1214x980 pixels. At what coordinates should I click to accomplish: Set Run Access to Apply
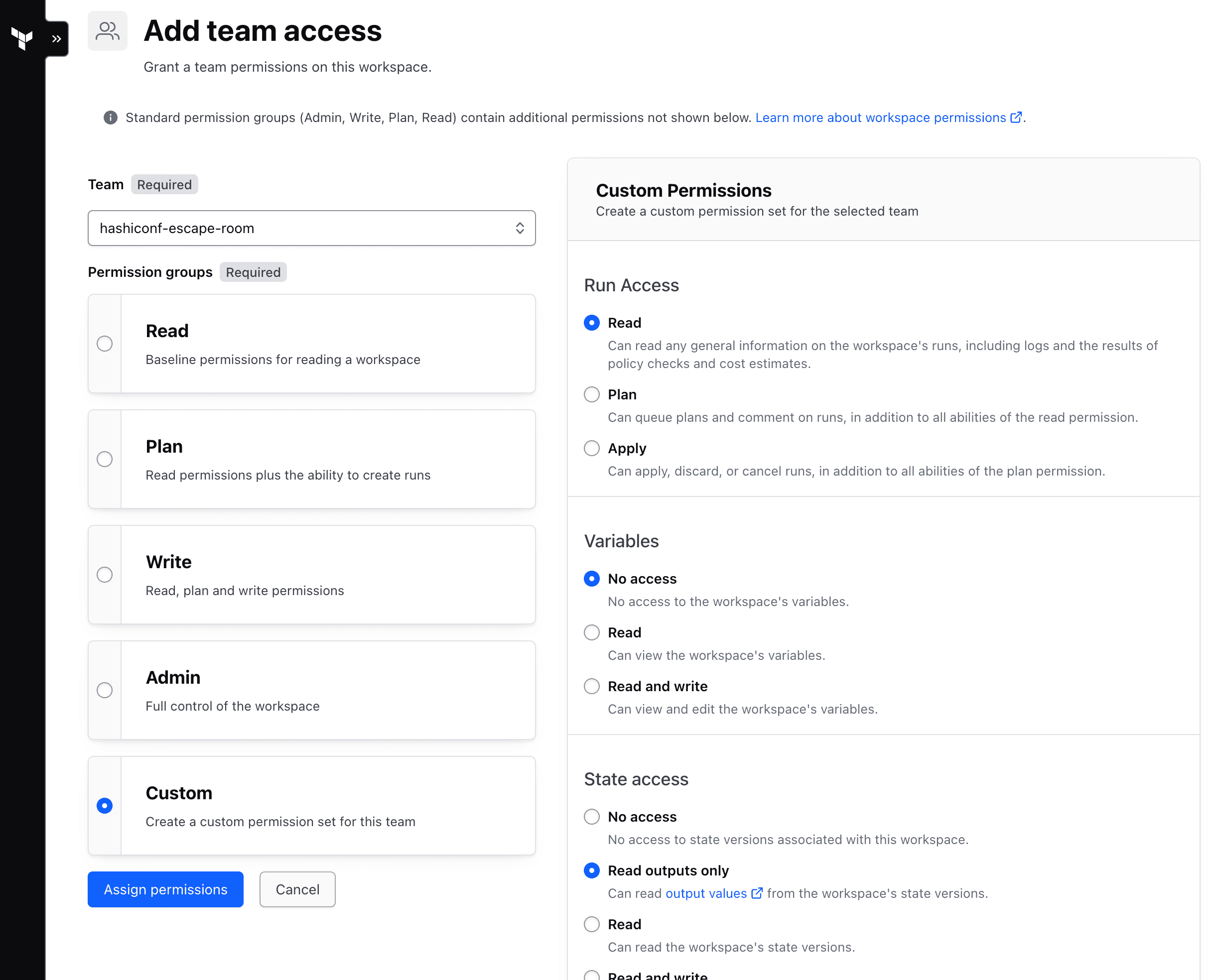tap(591, 448)
